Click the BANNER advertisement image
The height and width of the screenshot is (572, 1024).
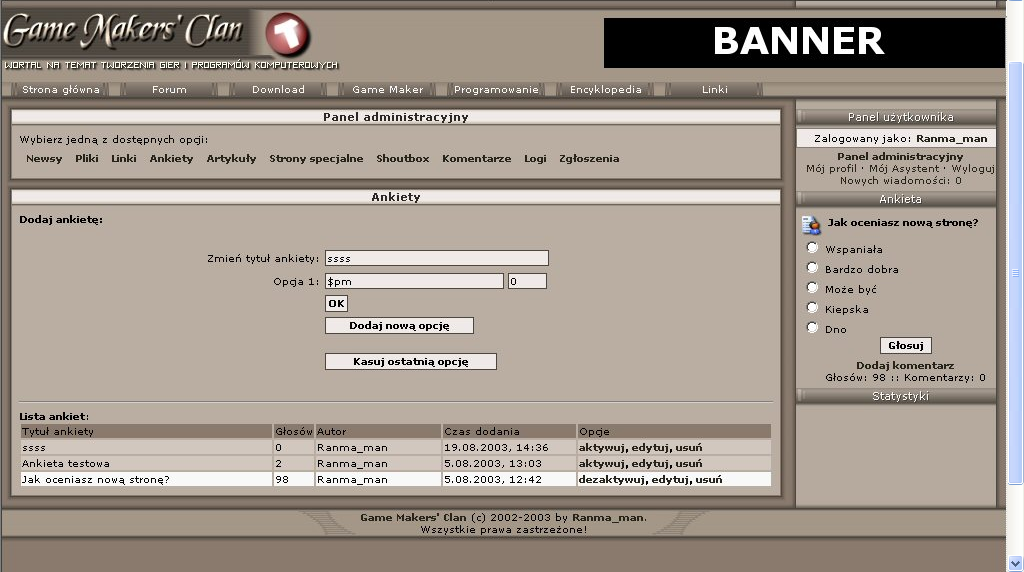pos(799,42)
